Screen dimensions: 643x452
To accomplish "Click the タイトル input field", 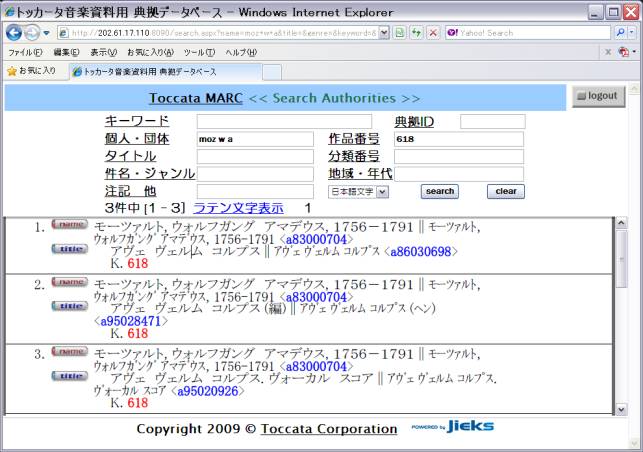I will [x=255, y=156].
